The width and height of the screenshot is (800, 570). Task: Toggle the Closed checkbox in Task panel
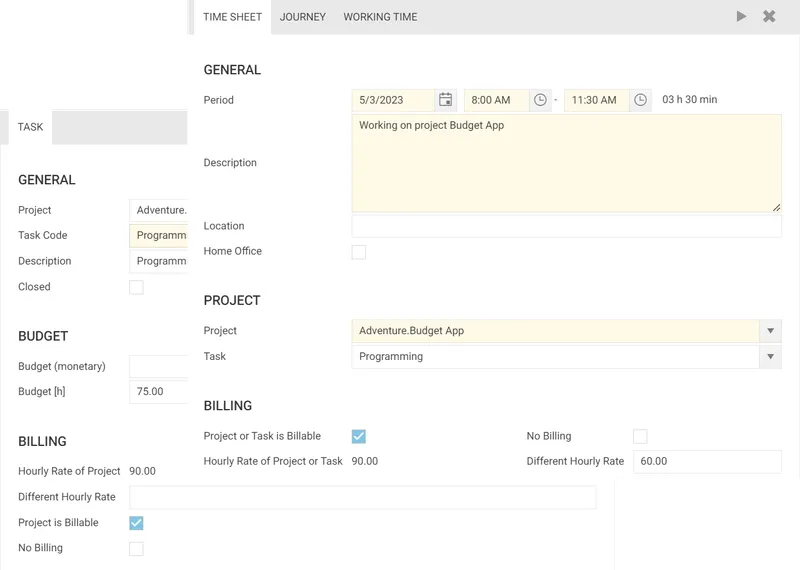136,287
